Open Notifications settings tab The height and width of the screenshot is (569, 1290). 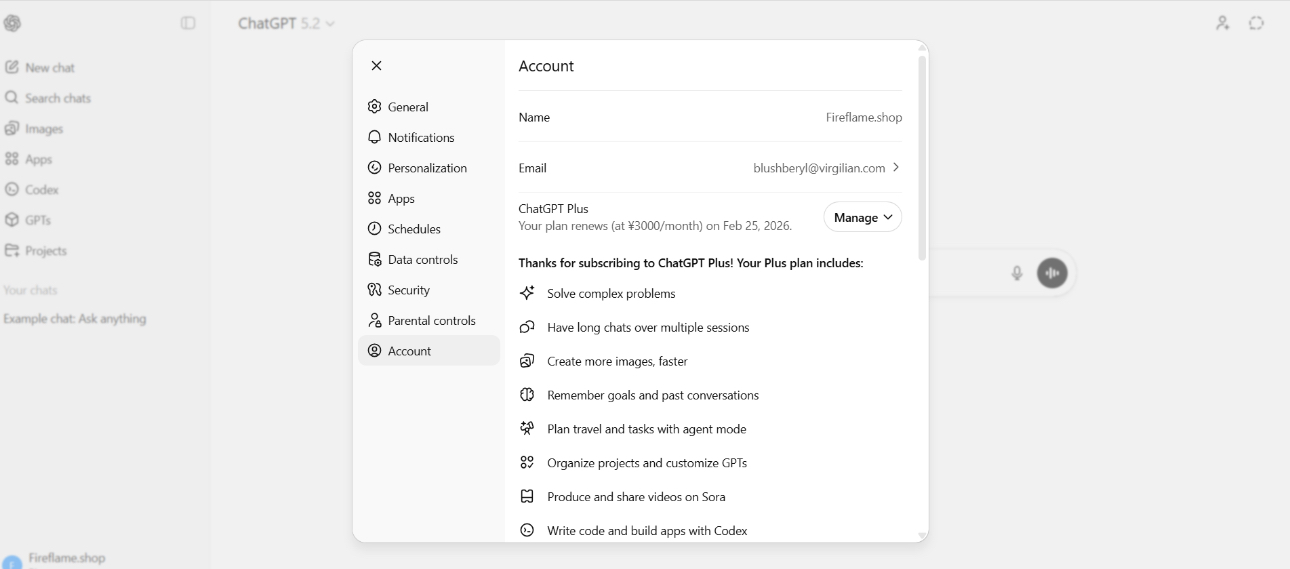(429, 138)
